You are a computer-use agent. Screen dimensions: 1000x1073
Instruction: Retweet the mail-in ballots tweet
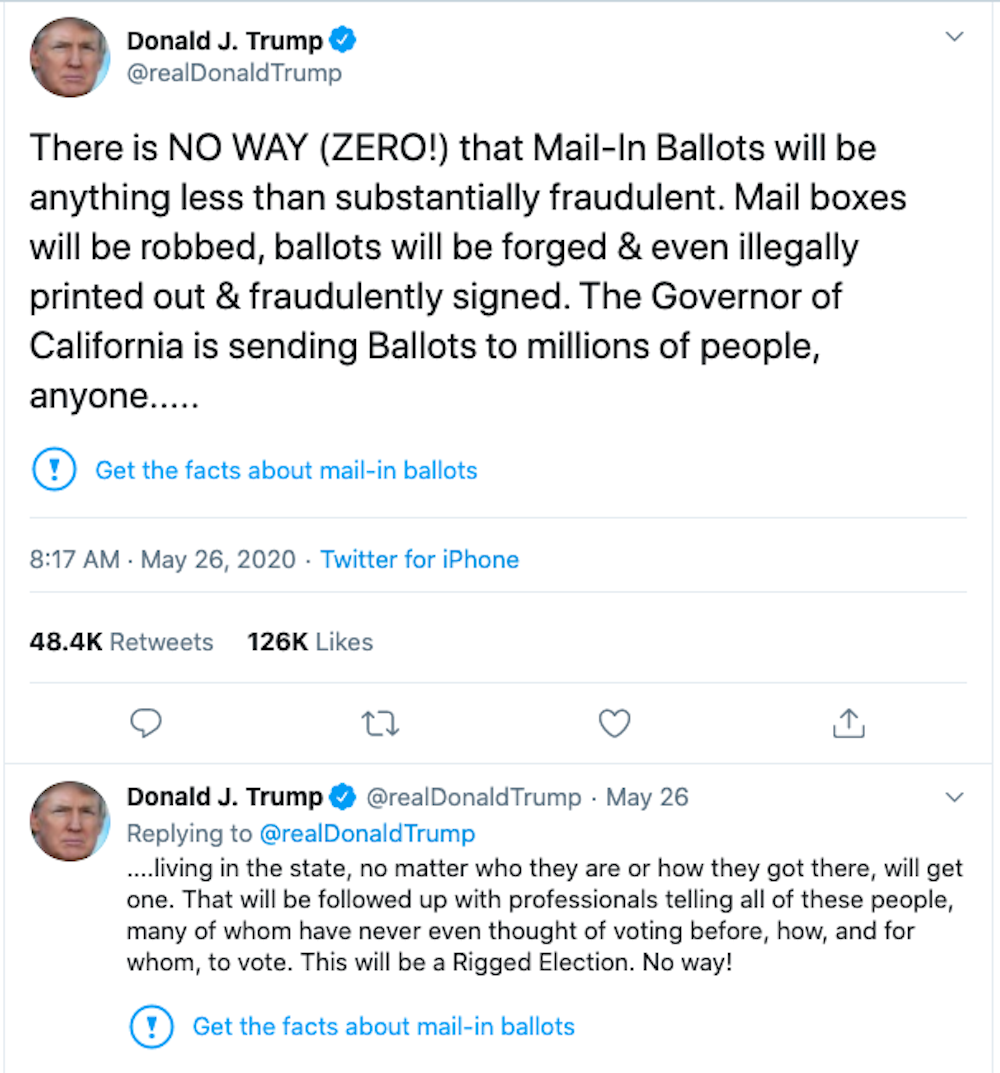(x=381, y=723)
